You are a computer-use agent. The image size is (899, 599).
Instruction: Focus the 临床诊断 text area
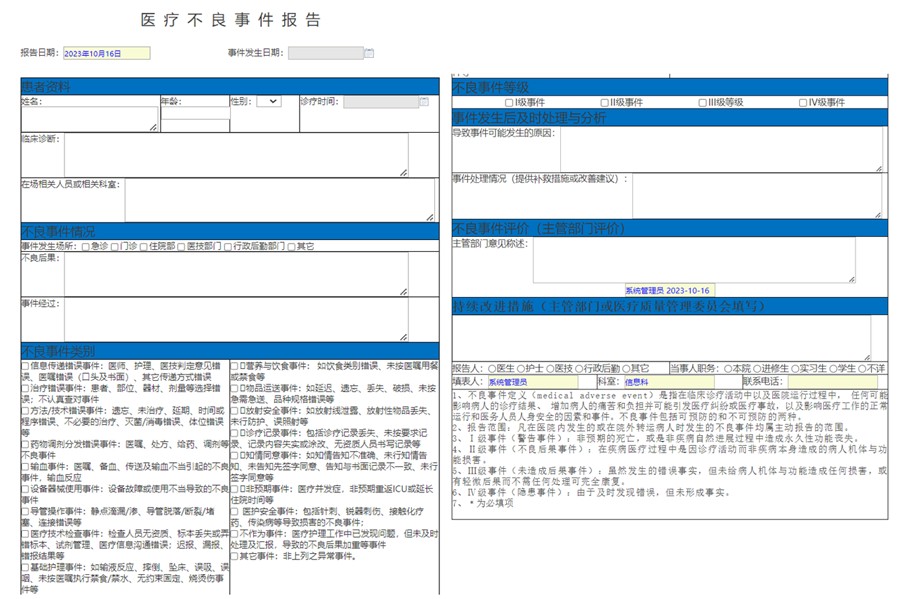pyautogui.click(x=236, y=155)
